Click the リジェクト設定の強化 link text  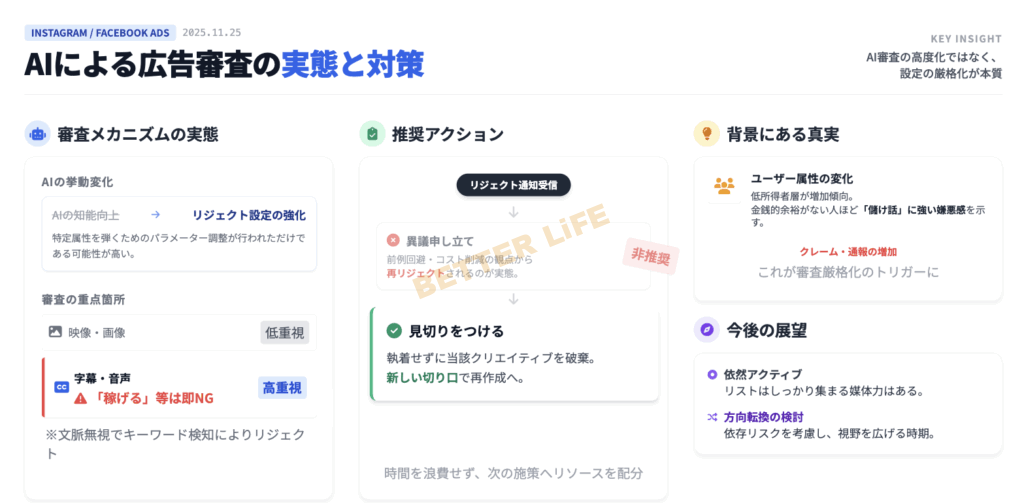pos(249,215)
